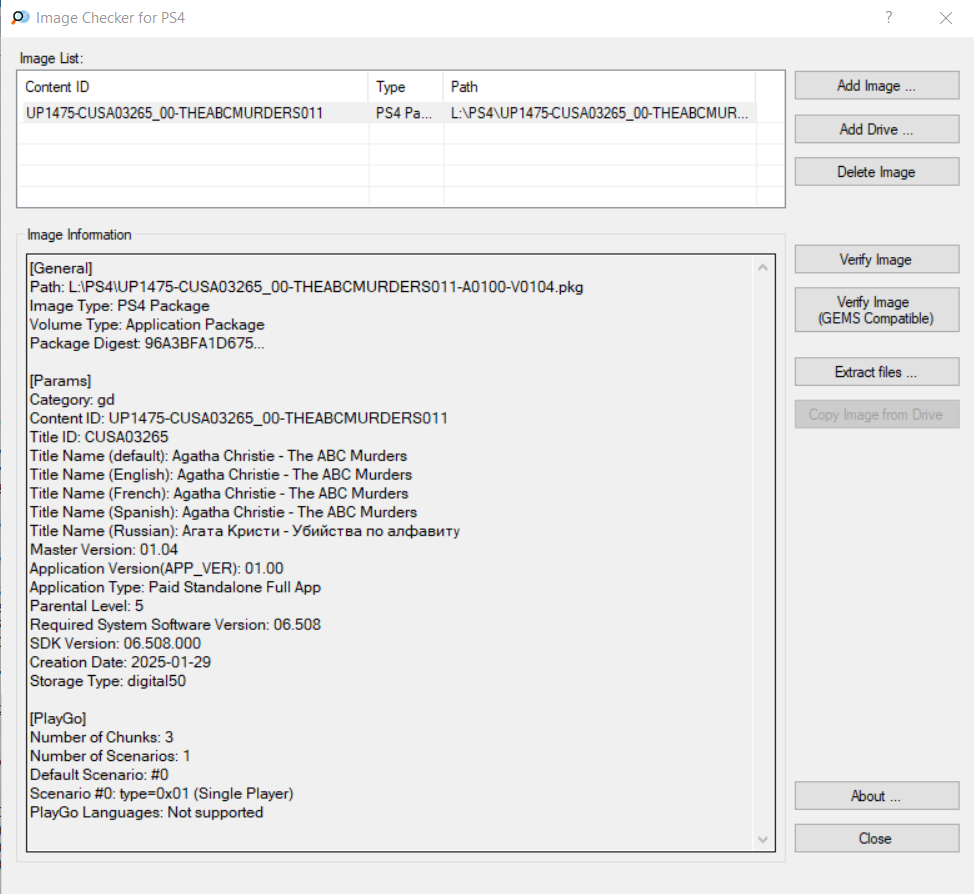This screenshot has height=894, width=974.
Task: Click scroll up arrow in information box
Action: [x=763, y=268]
